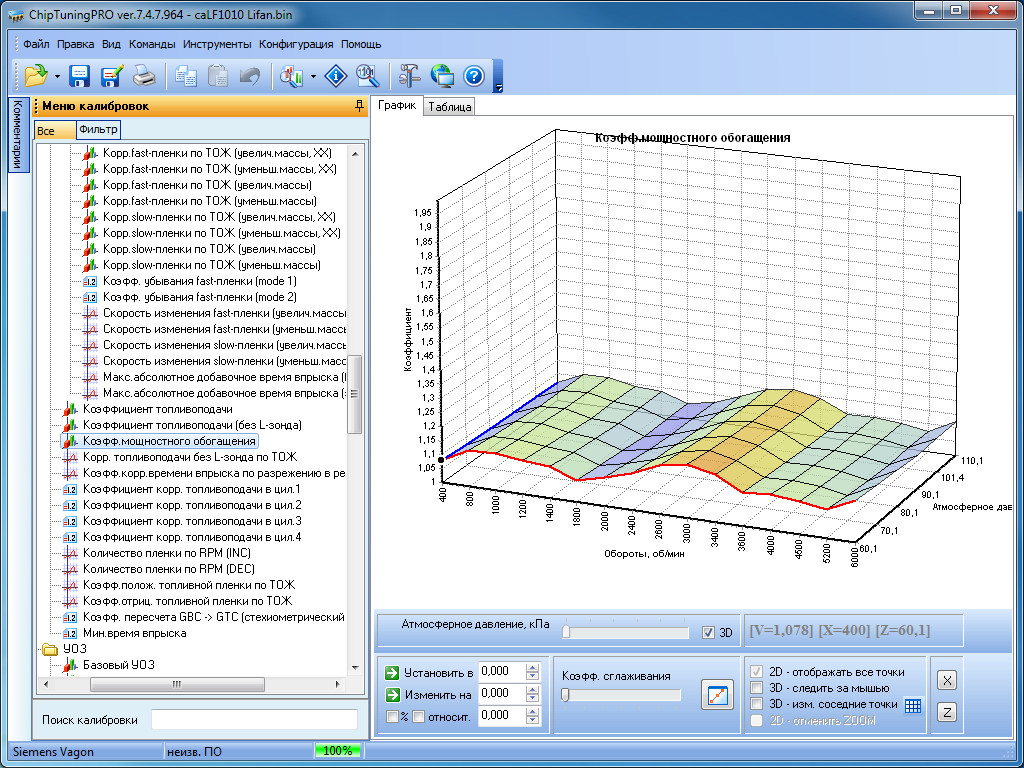1024x768 pixels.
Task: Click the blue help question mark icon
Action: (x=473, y=75)
